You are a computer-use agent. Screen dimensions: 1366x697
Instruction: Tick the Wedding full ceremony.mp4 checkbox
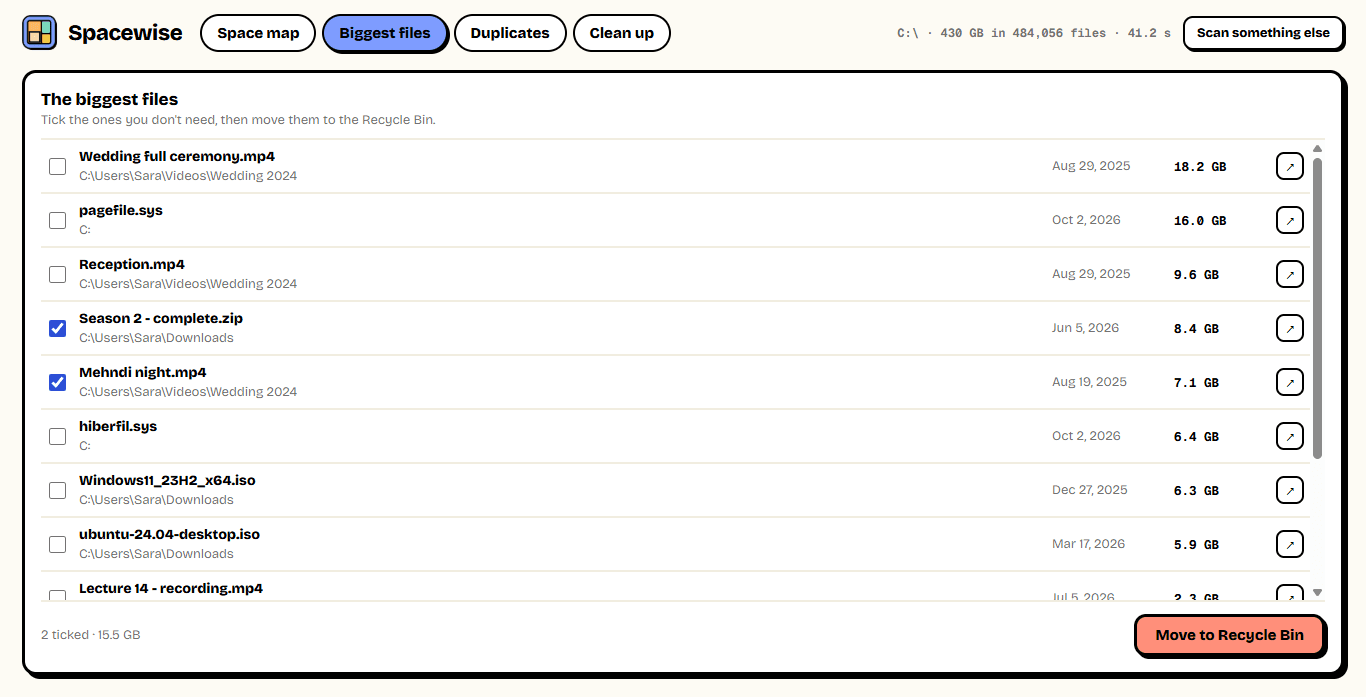point(58,166)
